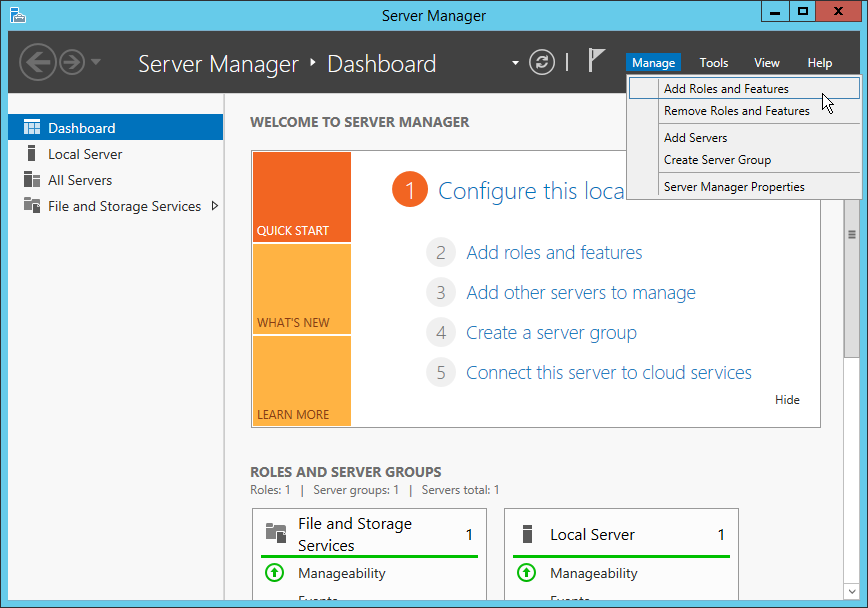Click the File and Storage Services tile icon

click(276, 533)
